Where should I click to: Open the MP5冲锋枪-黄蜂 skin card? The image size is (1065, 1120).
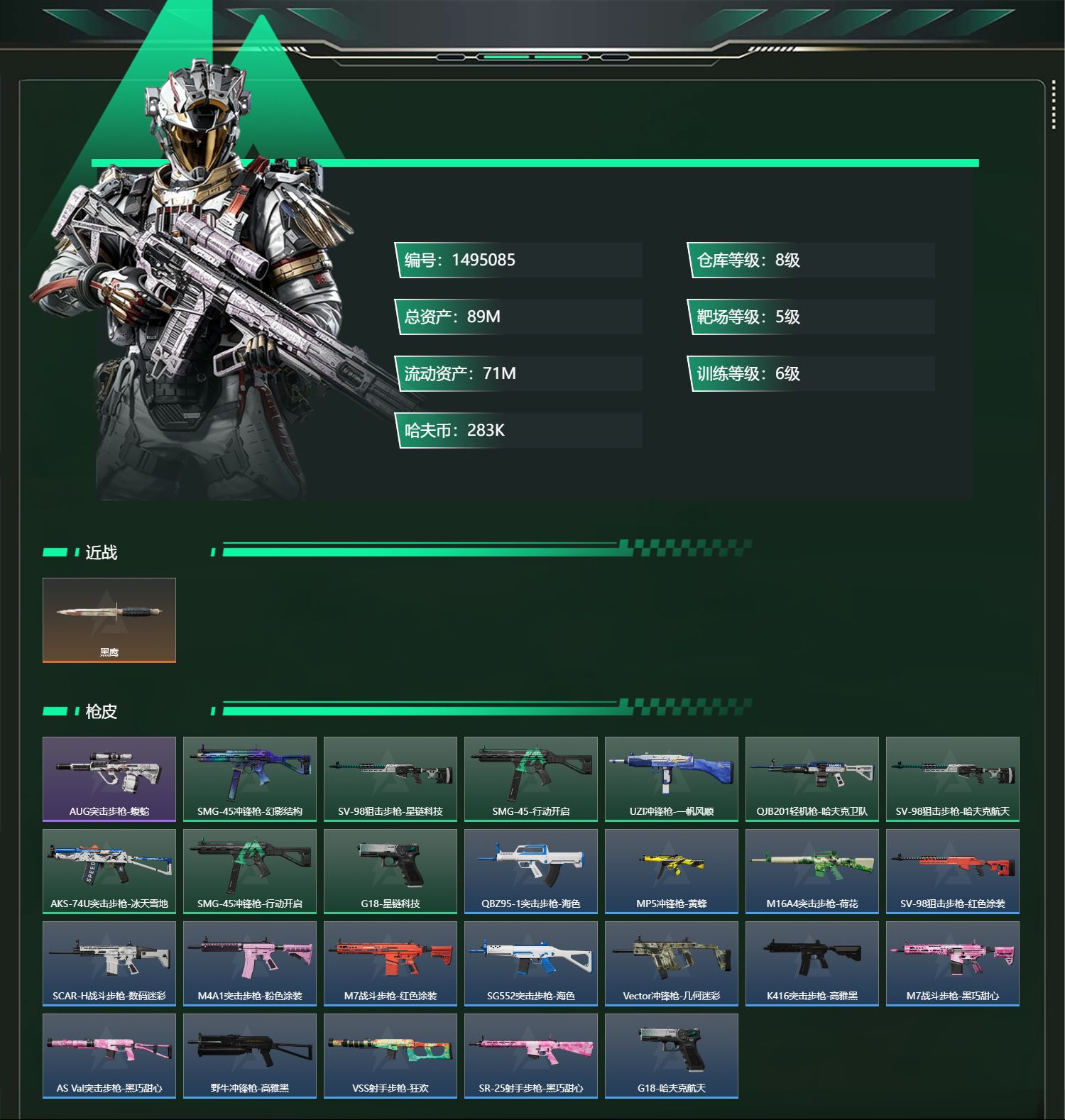click(x=672, y=872)
